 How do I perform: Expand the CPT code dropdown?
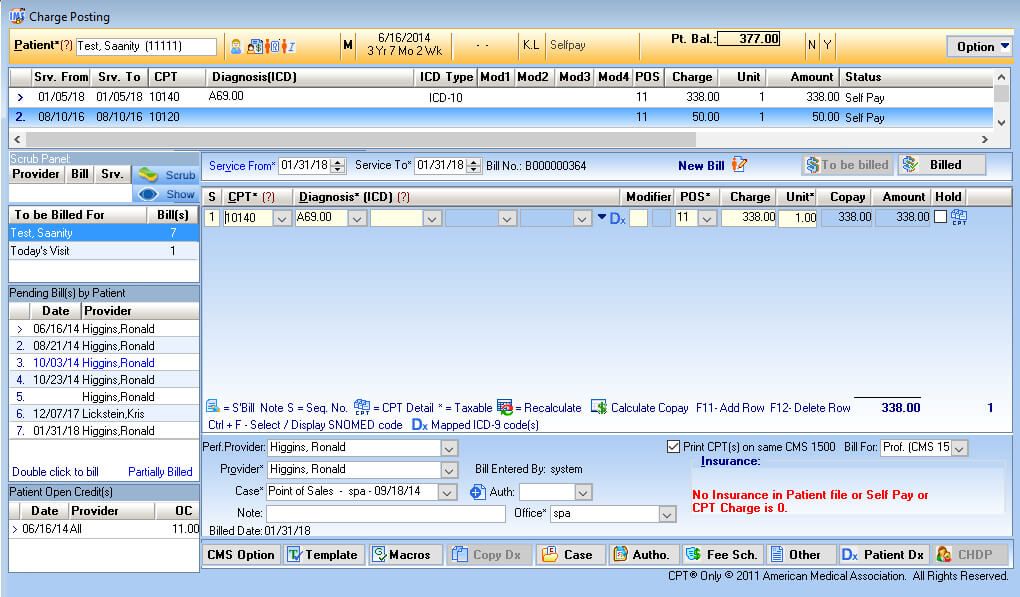(x=281, y=219)
